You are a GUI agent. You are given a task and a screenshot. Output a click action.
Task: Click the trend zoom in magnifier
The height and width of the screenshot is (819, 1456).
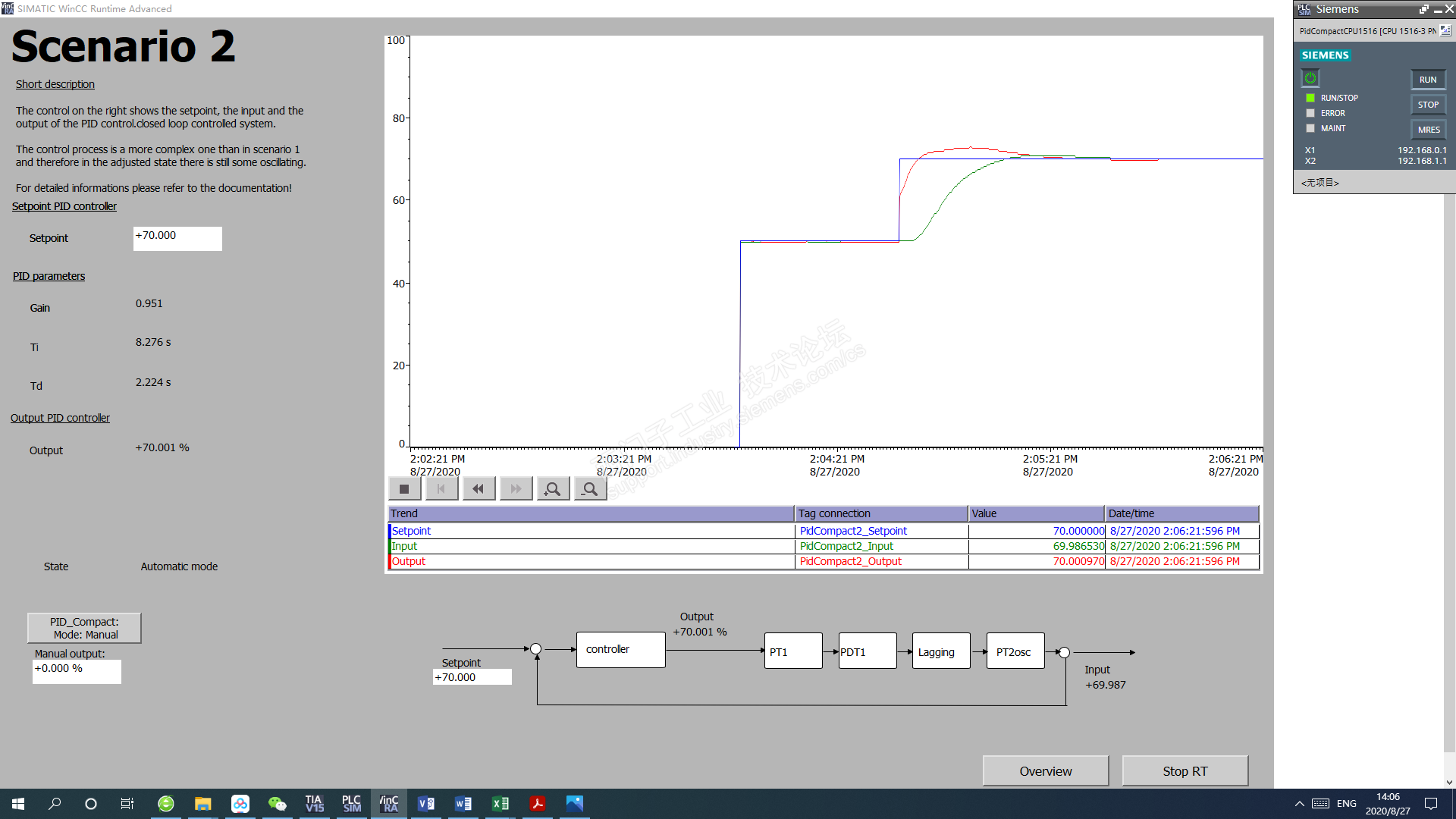553,489
